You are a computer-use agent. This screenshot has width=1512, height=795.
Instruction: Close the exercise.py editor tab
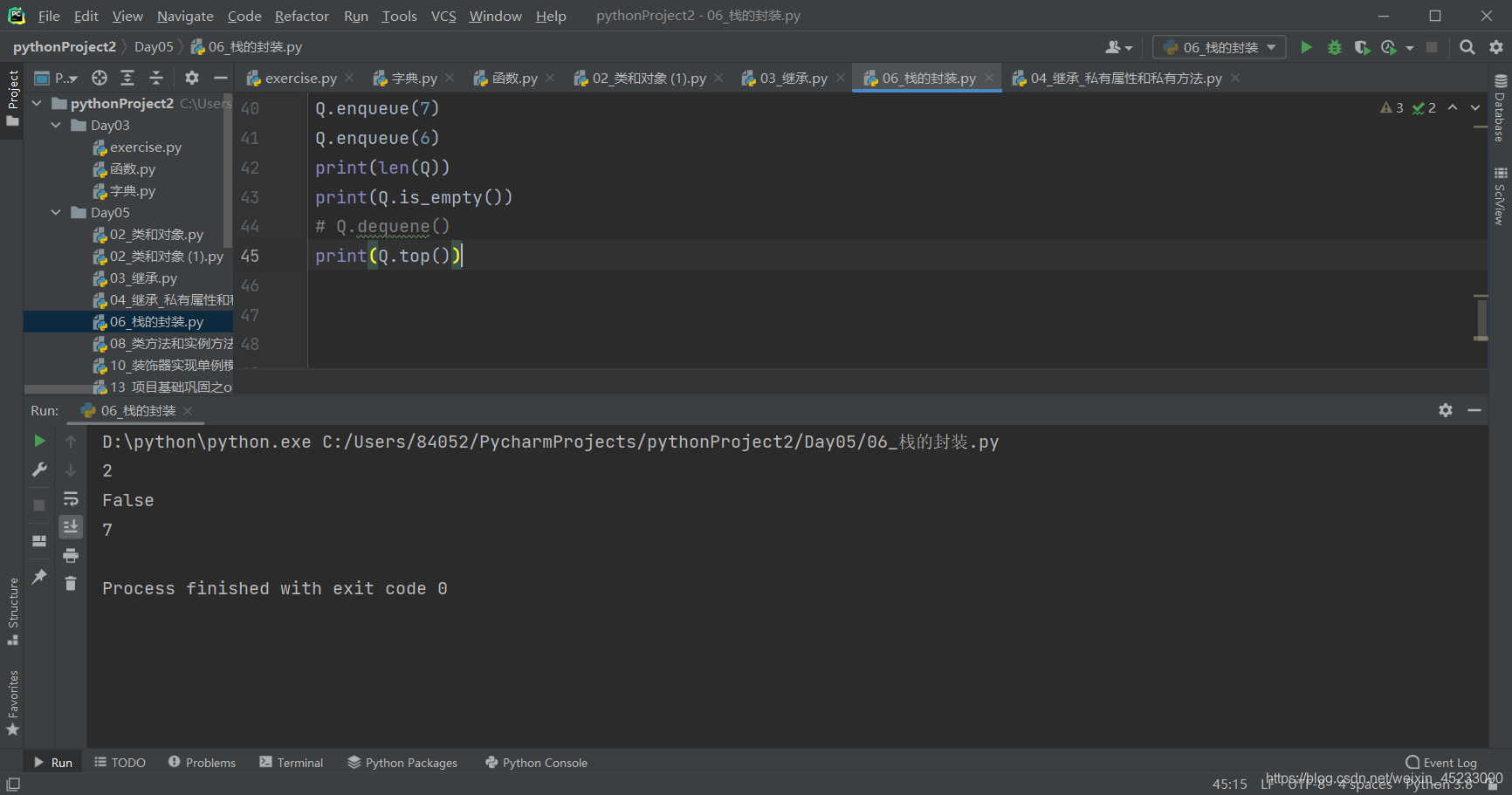tap(349, 78)
